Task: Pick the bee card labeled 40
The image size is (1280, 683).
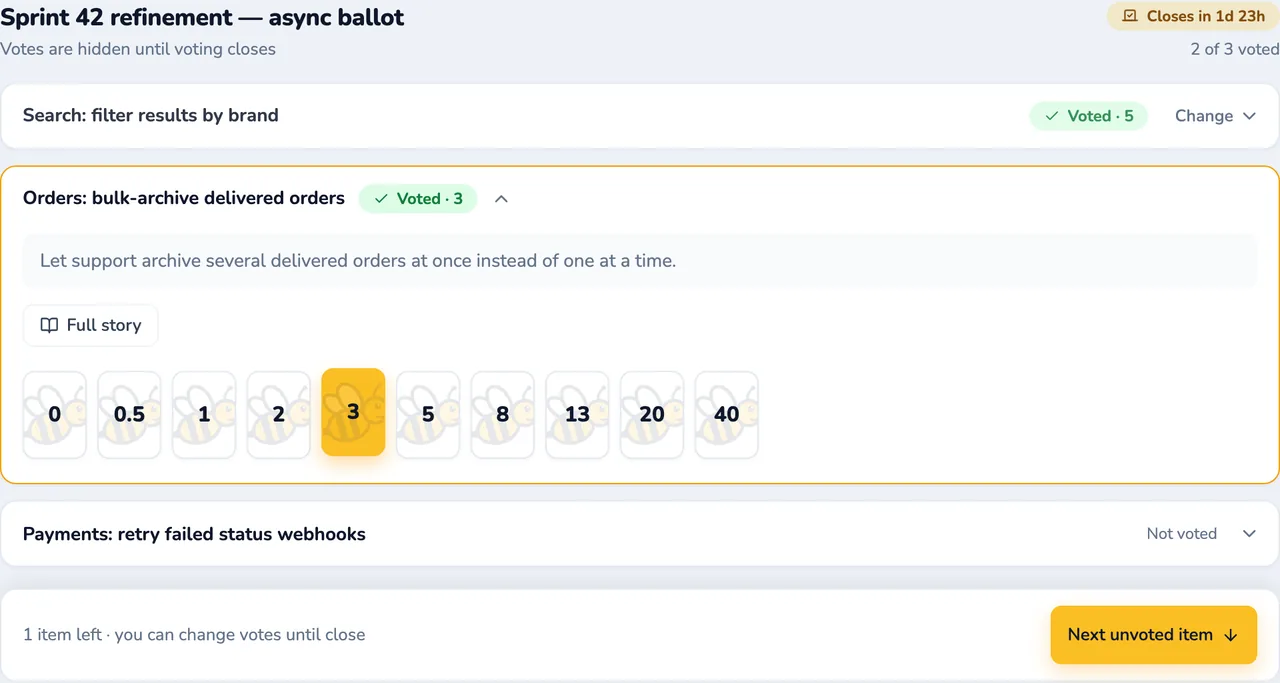Action: [727, 414]
